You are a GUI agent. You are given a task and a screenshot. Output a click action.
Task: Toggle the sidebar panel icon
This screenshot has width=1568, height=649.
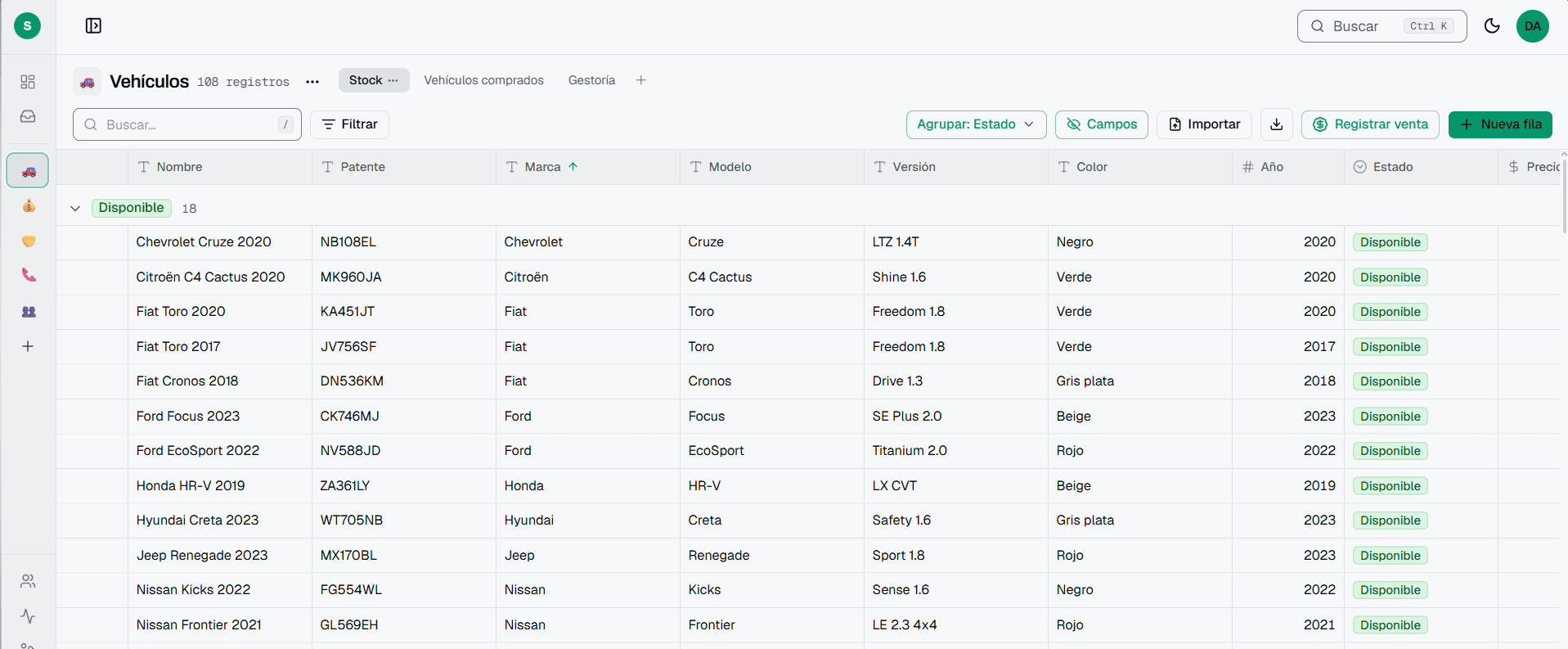pos(93,26)
